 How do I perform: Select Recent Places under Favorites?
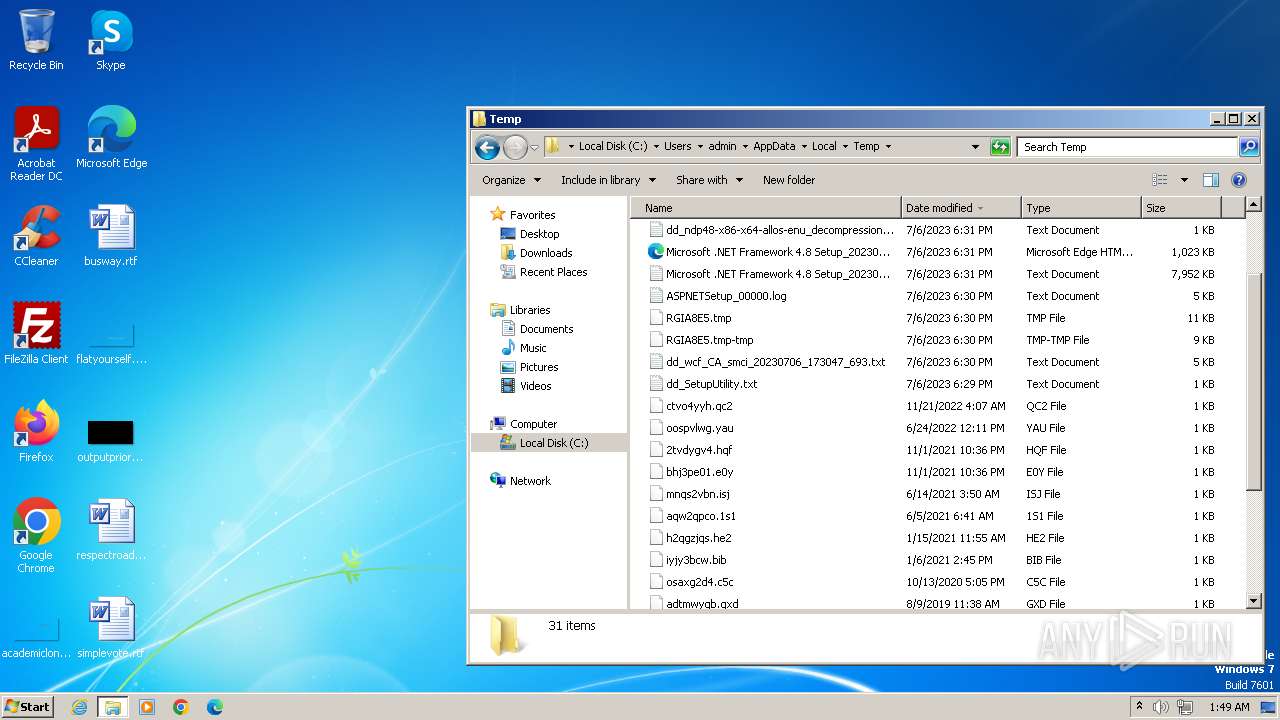click(x=553, y=272)
